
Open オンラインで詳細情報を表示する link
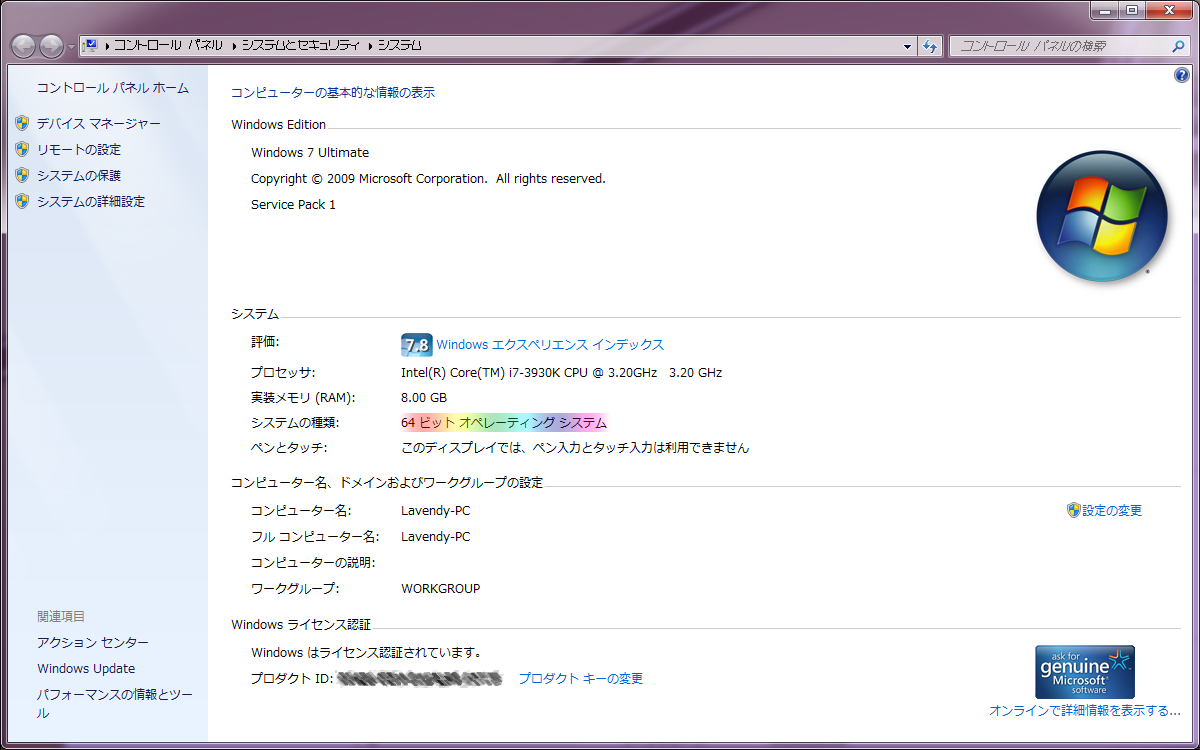coord(1085,710)
